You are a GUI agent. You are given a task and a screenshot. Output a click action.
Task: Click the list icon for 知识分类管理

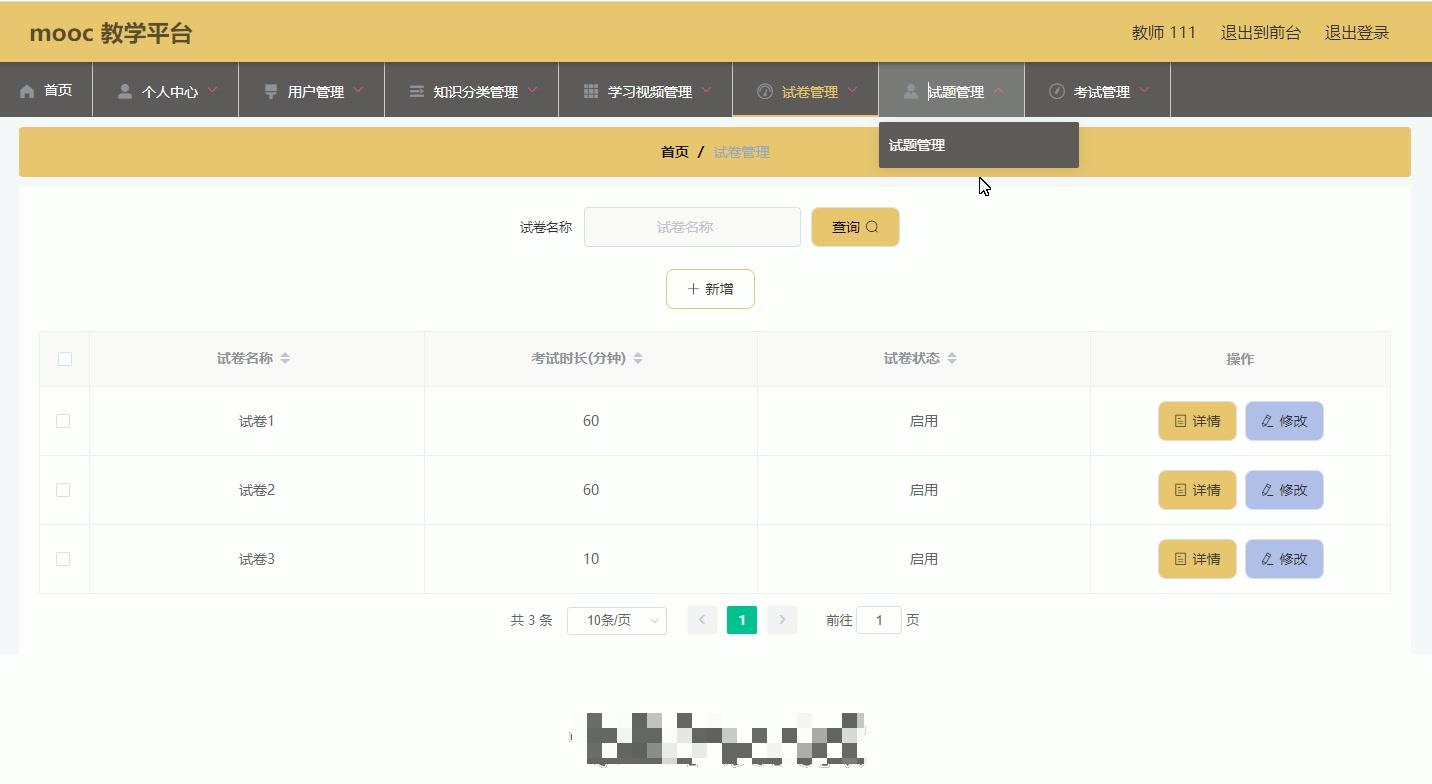point(416,91)
